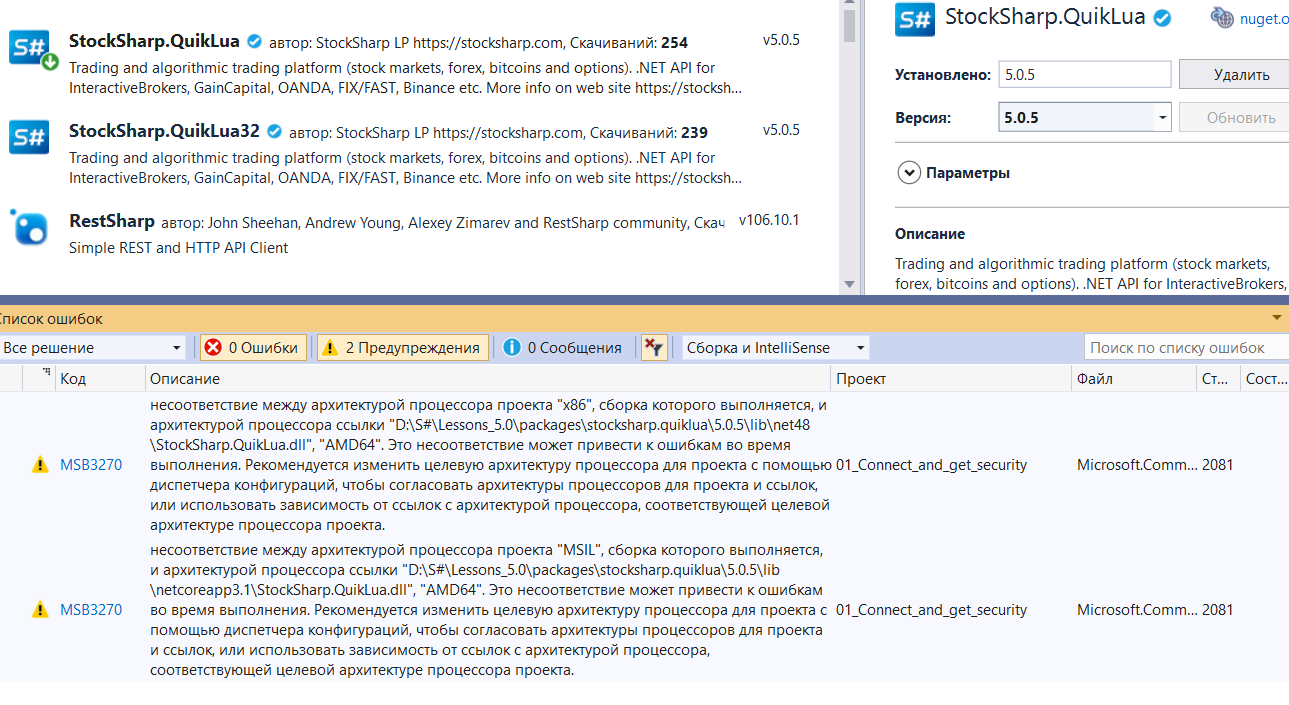
Task: Click the Обновить button
Action: coord(1234,117)
